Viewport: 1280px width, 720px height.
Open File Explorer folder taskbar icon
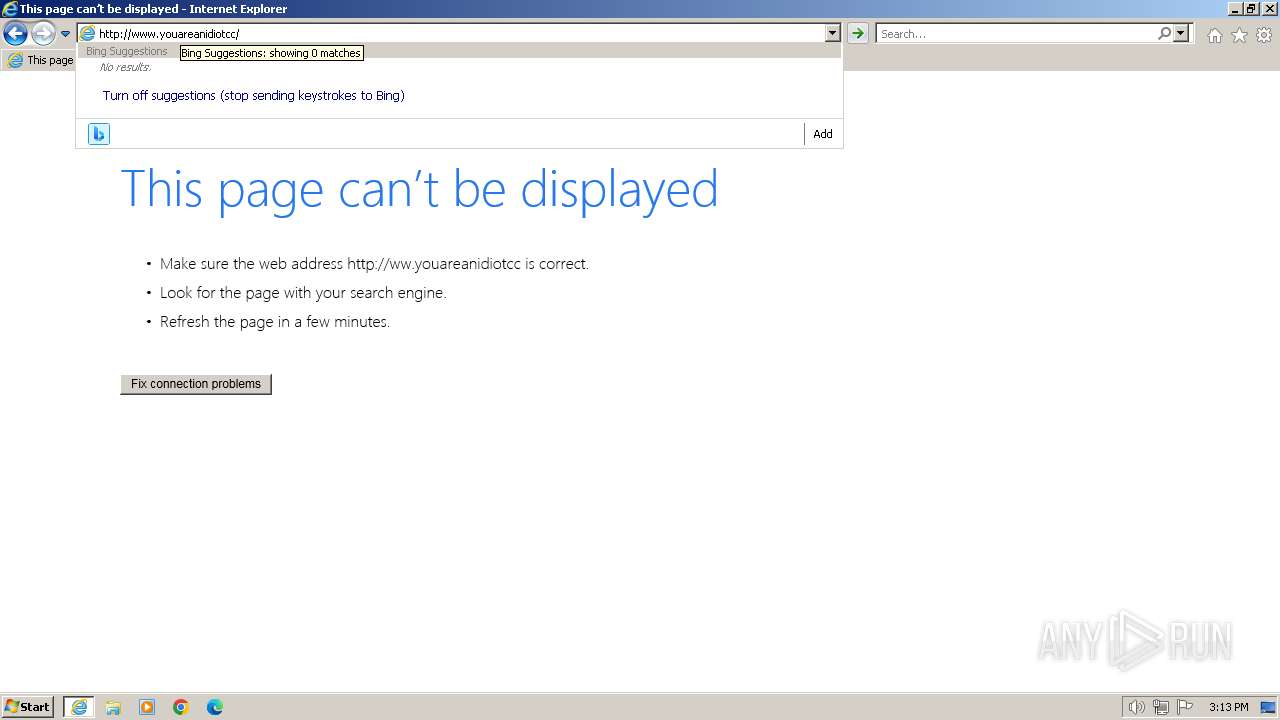coord(113,707)
